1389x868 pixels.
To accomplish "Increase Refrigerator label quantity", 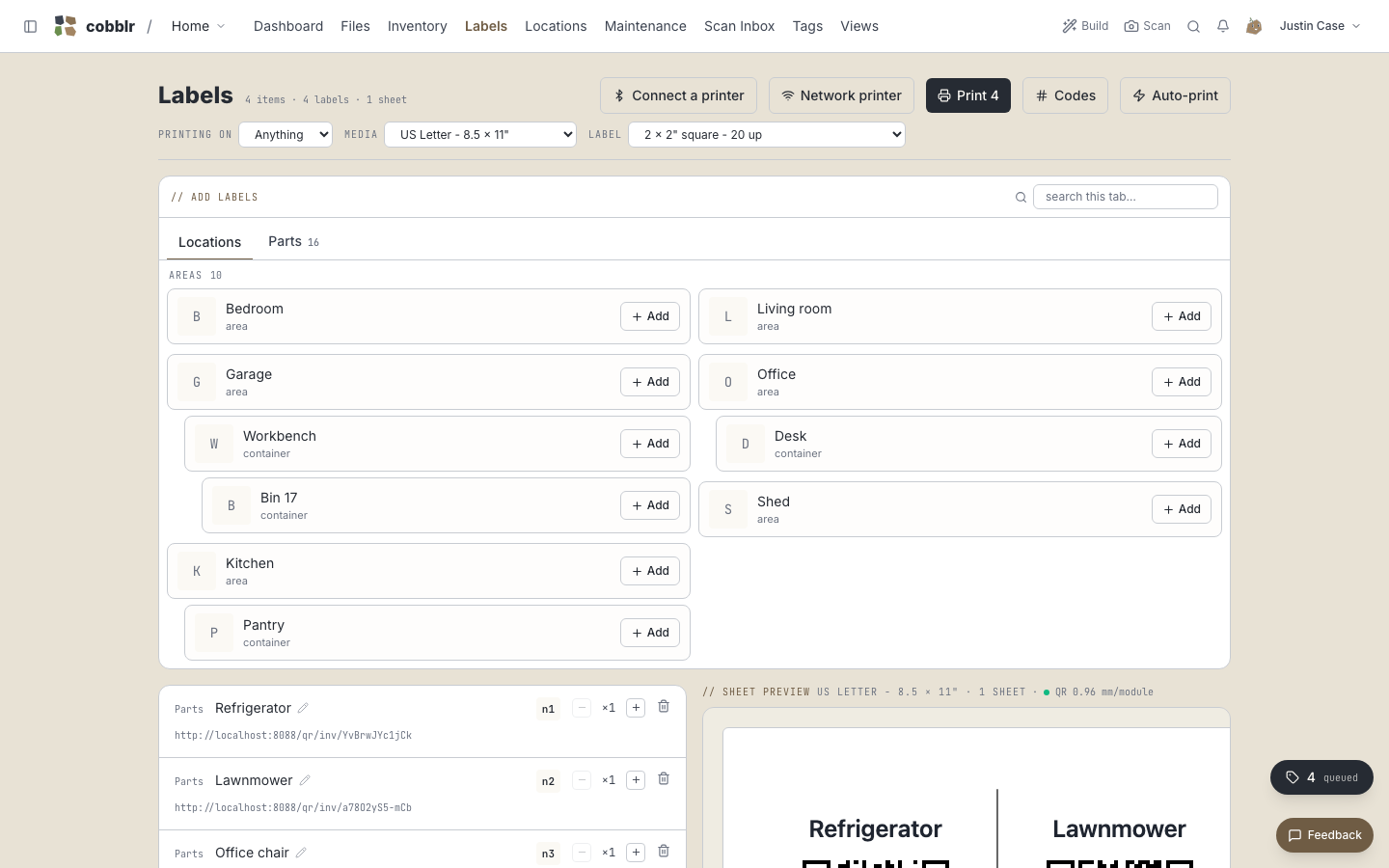I will [x=636, y=708].
